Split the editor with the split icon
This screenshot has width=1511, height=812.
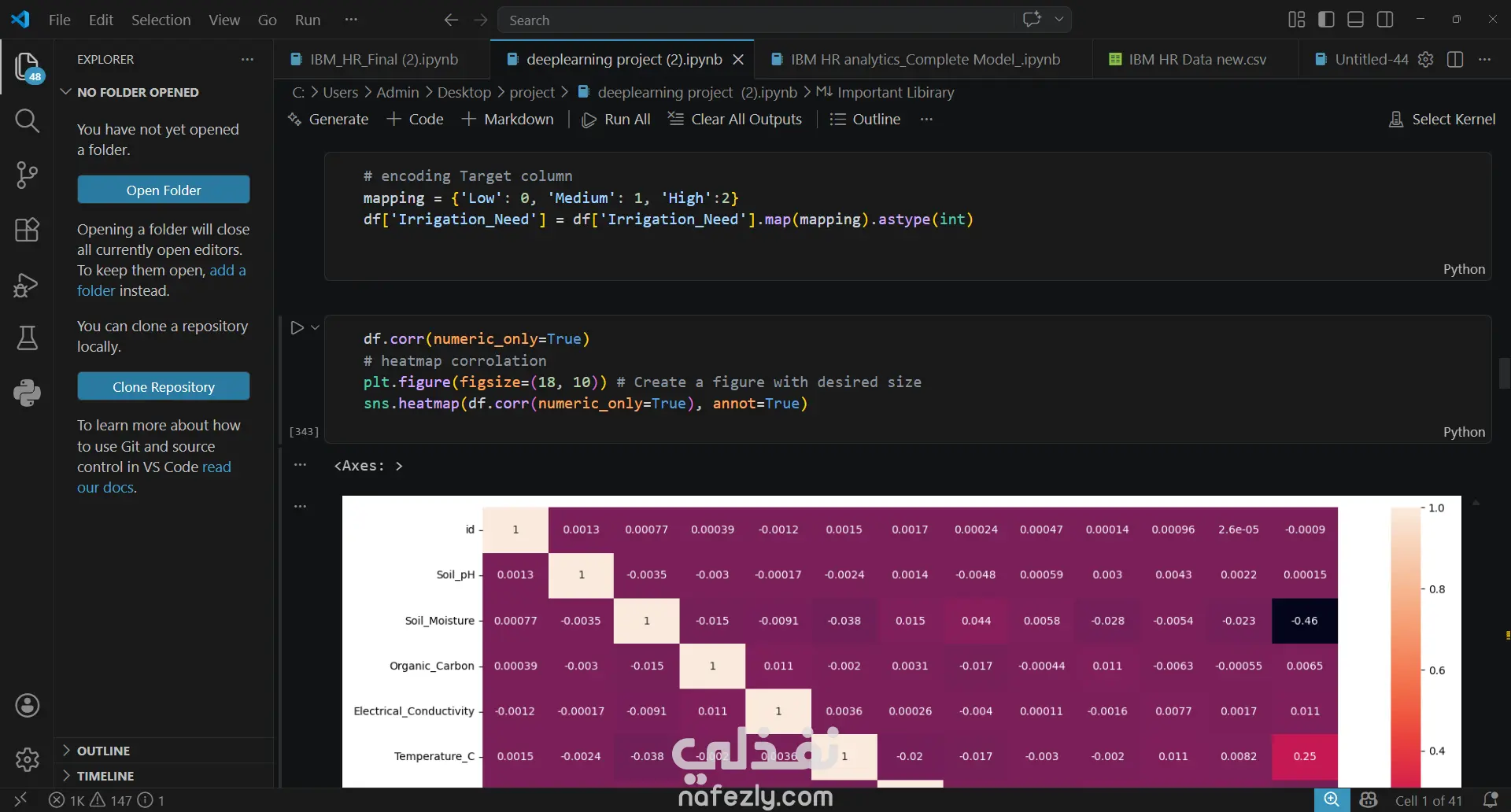(1455, 59)
